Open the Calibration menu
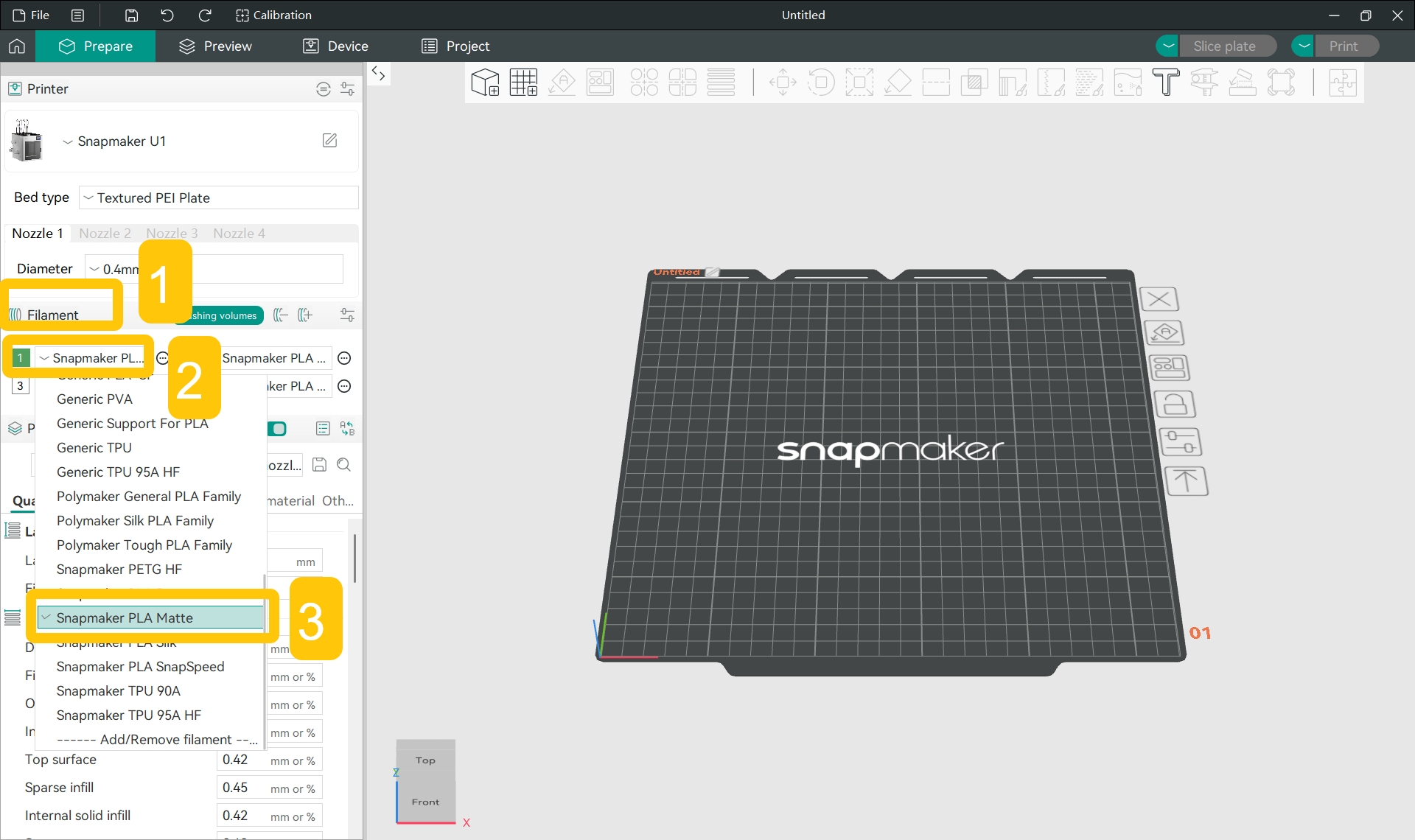This screenshot has height=840, width=1415. point(273,15)
